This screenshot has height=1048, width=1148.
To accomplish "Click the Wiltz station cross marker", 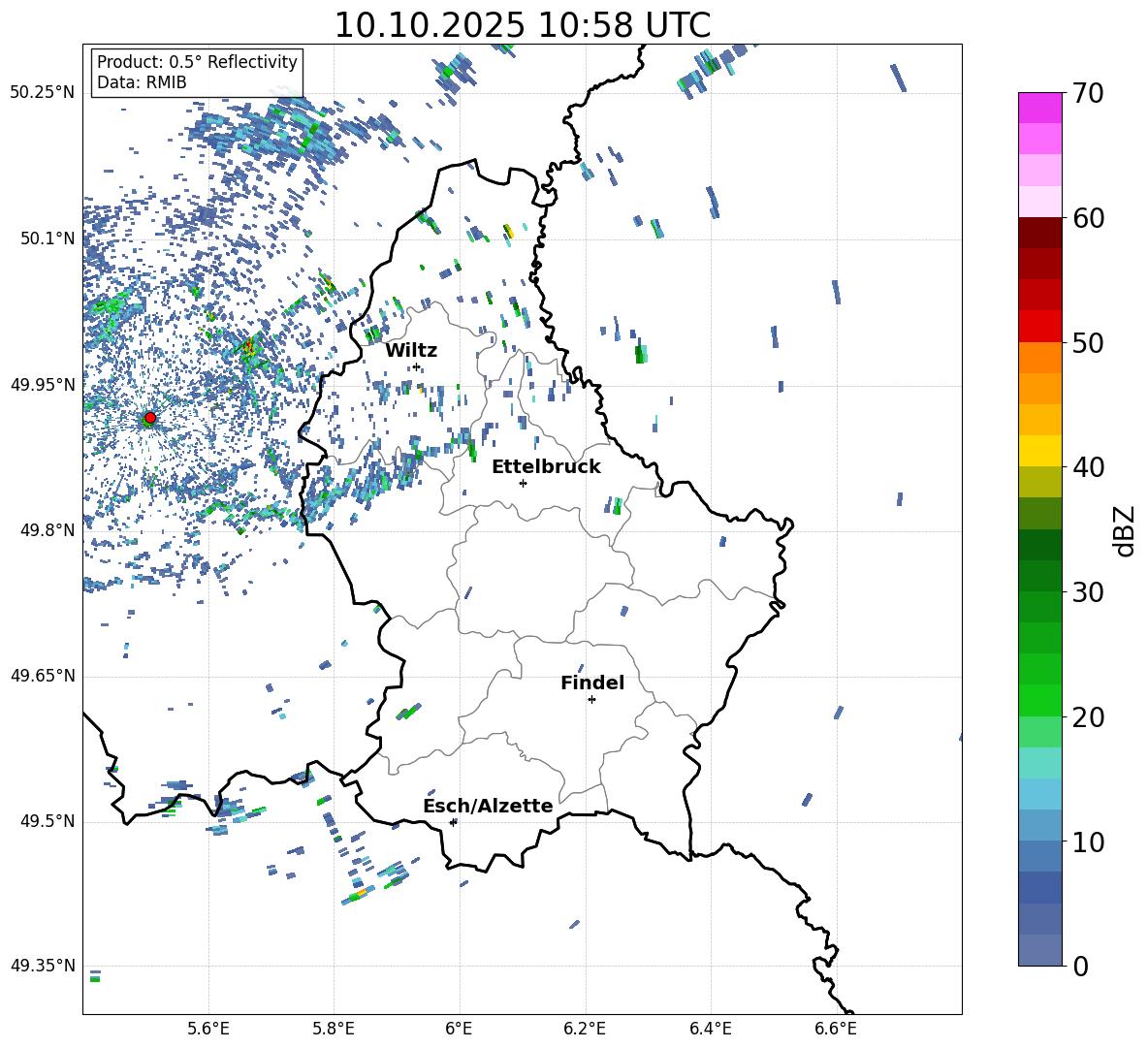I will tap(417, 366).
